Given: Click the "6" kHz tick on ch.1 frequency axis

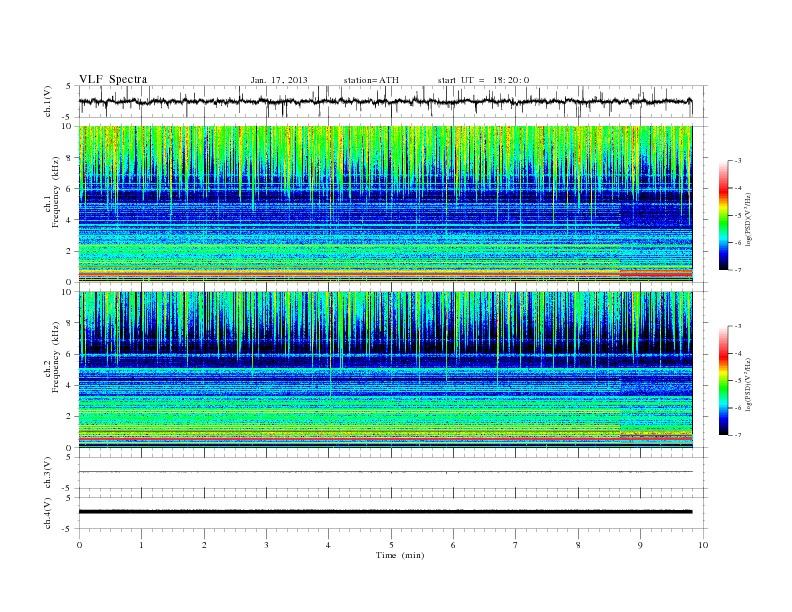Looking at the screenshot, I should [70, 189].
